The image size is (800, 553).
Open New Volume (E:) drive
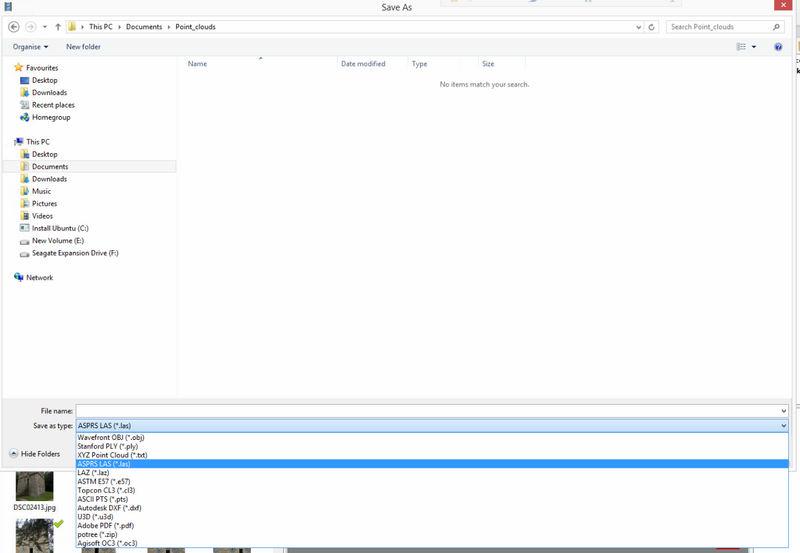click(52, 240)
